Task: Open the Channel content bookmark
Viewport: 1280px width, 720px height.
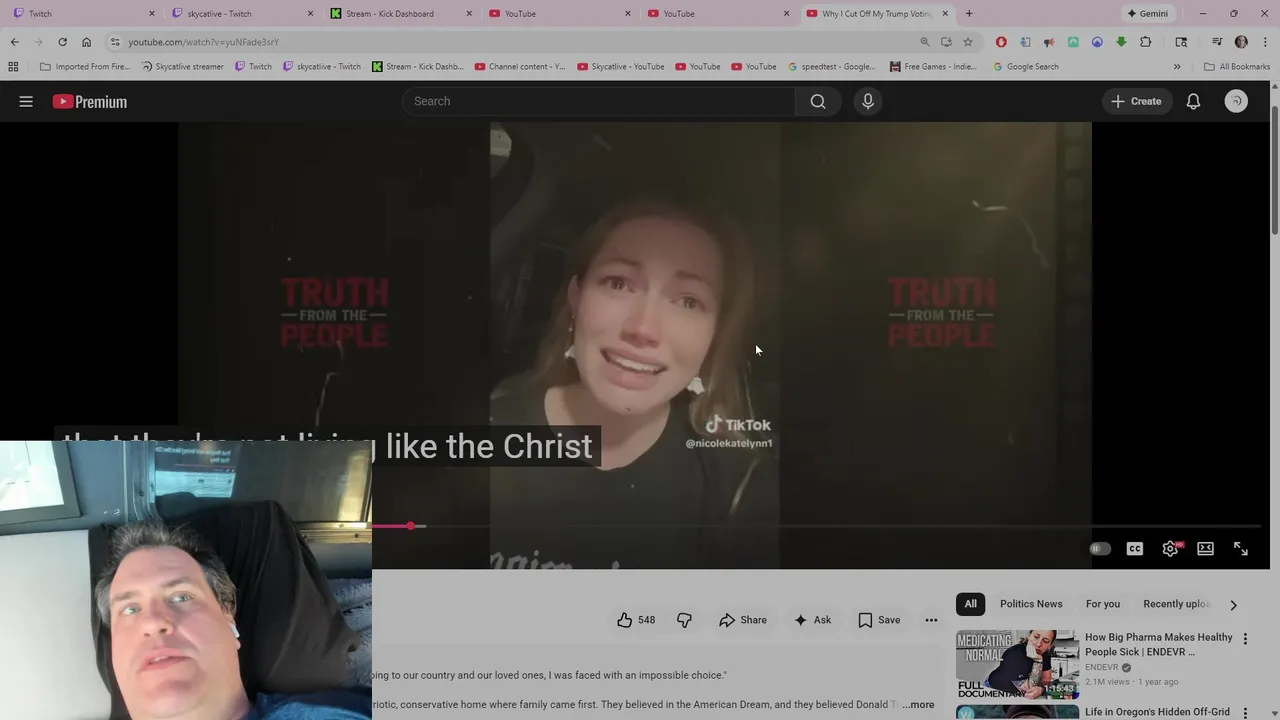Action: click(x=519, y=67)
